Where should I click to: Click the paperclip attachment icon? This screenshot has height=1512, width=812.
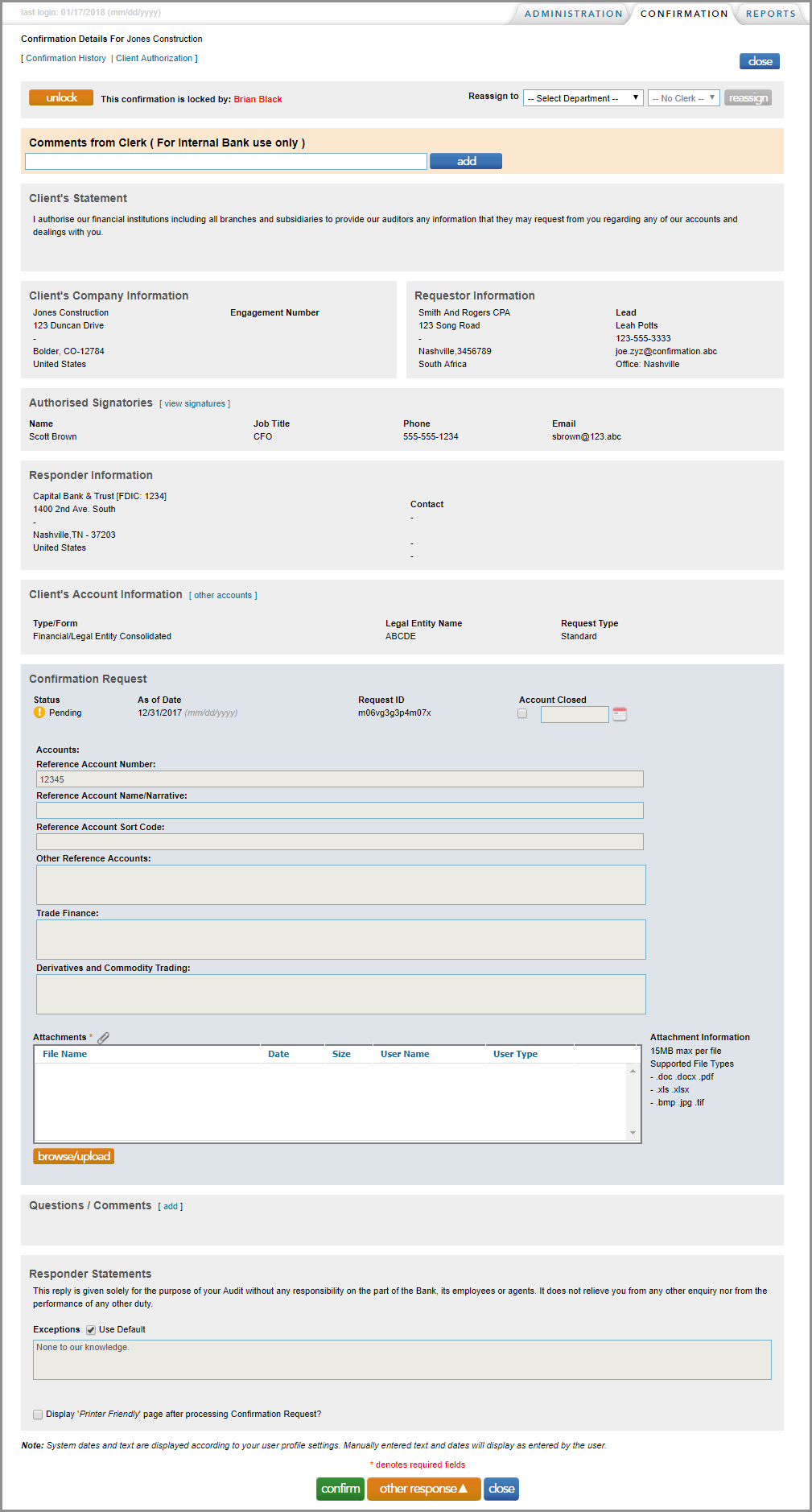[x=103, y=1038]
